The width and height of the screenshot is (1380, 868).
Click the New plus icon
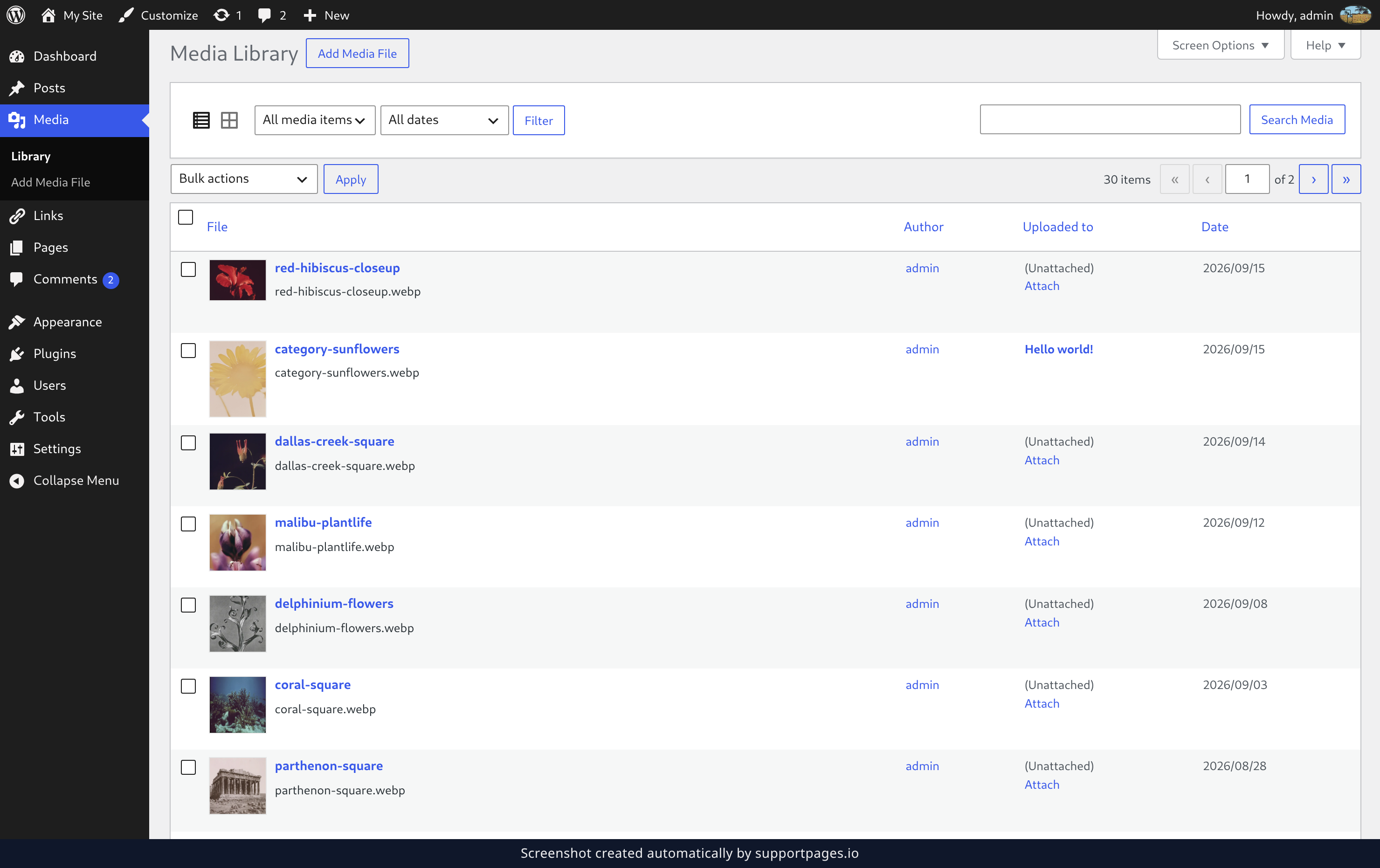(x=310, y=15)
